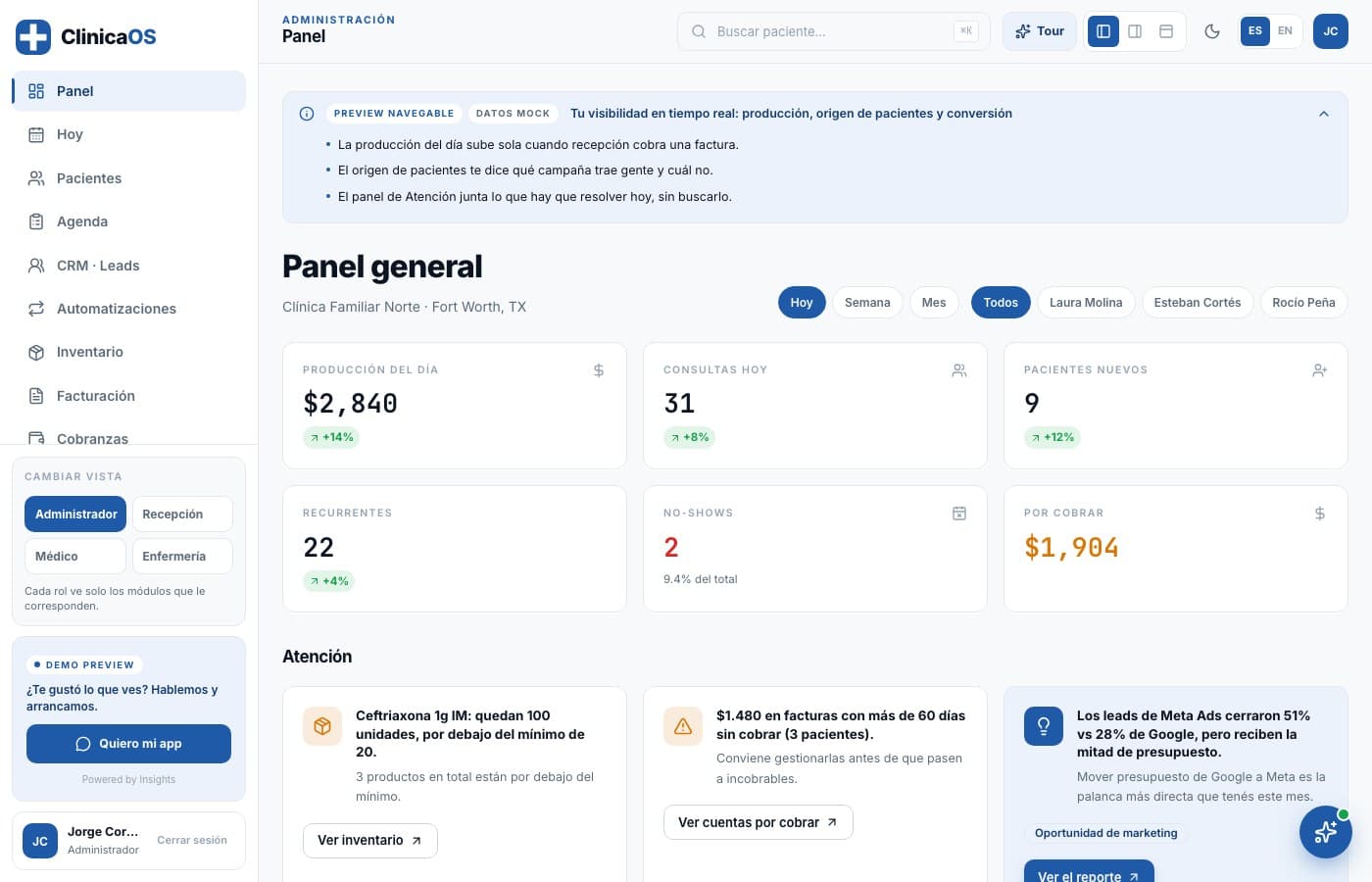Switch language to EN
The image size is (1372, 882).
pos(1285,31)
